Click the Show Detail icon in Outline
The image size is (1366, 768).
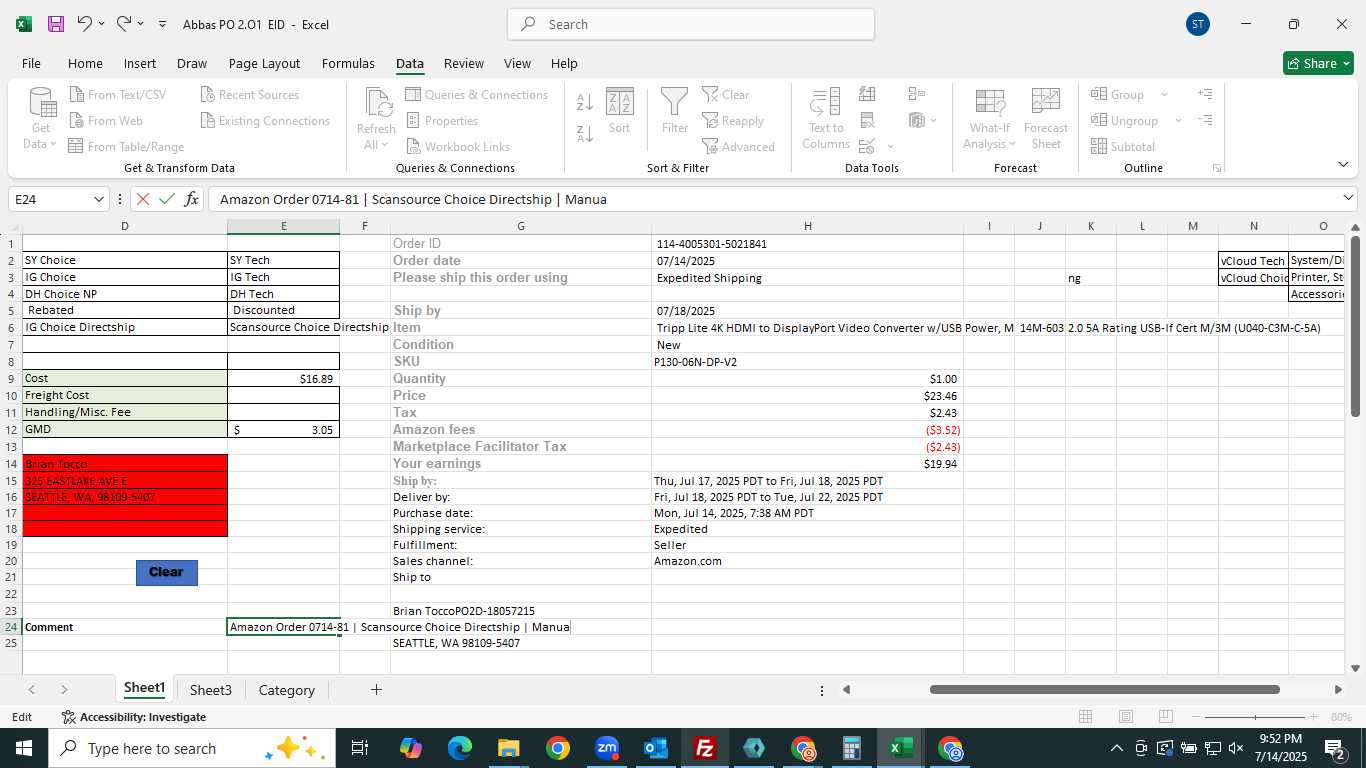tap(1205, 94)
